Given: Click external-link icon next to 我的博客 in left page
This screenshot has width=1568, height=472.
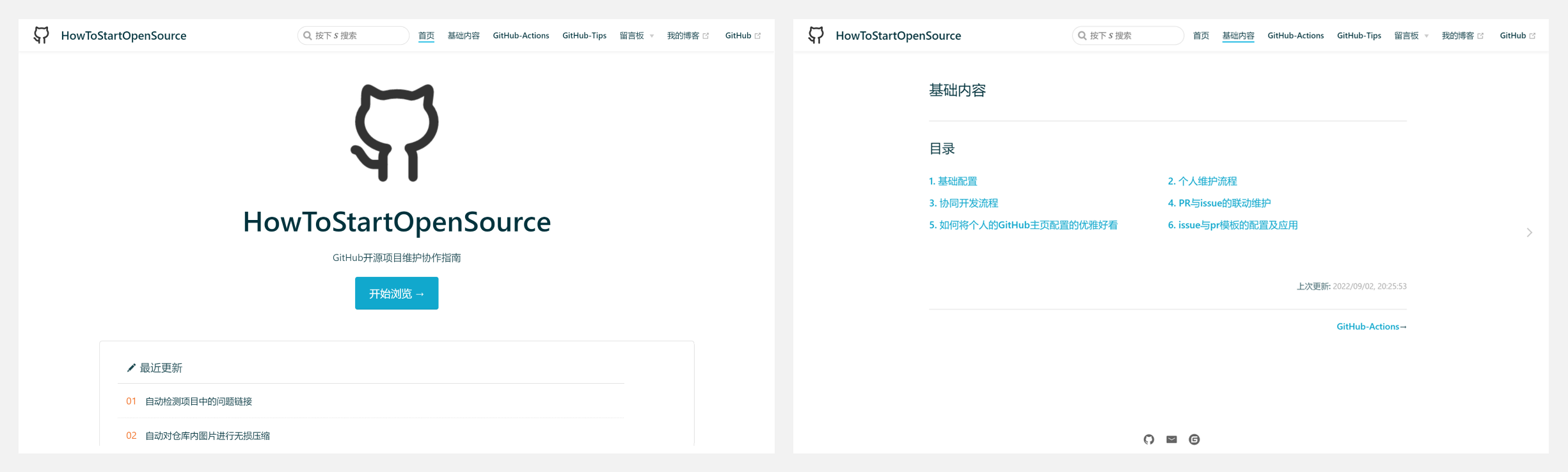Looking at the screenshot, I should tap(706, 36).
